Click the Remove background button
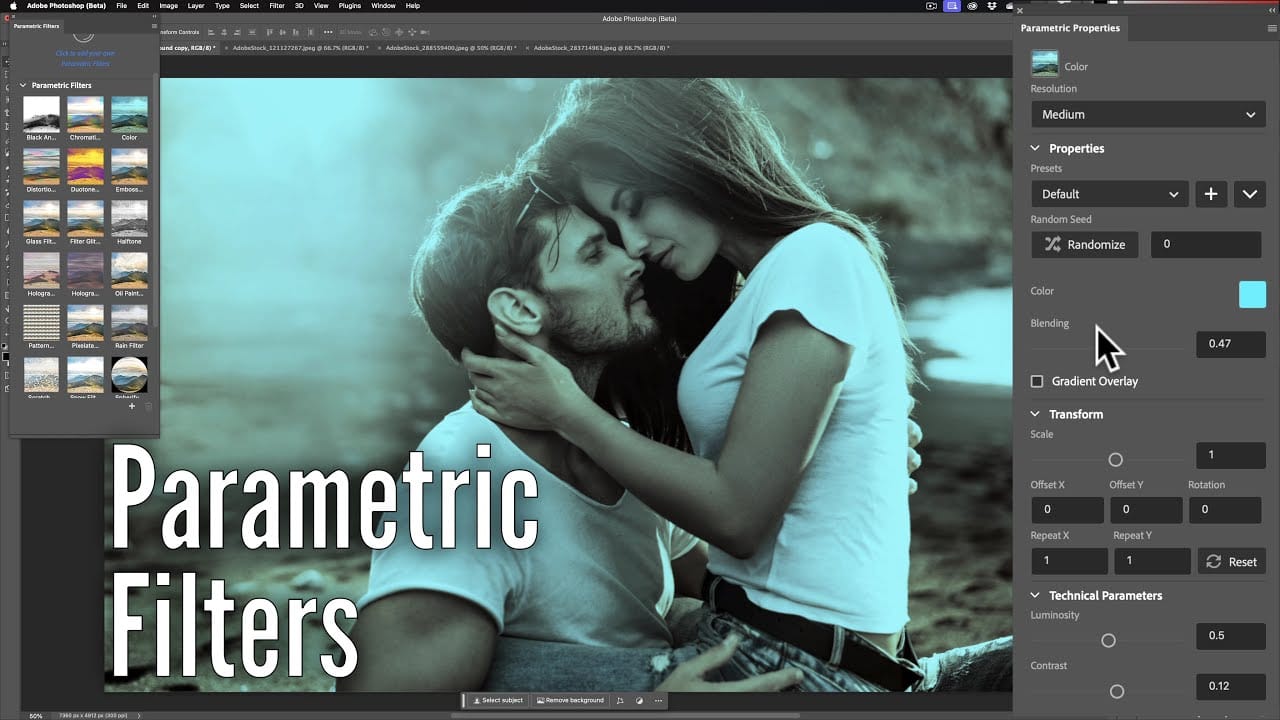The image size is (1280, 720). pyautogui.click(x=571, y=701)
